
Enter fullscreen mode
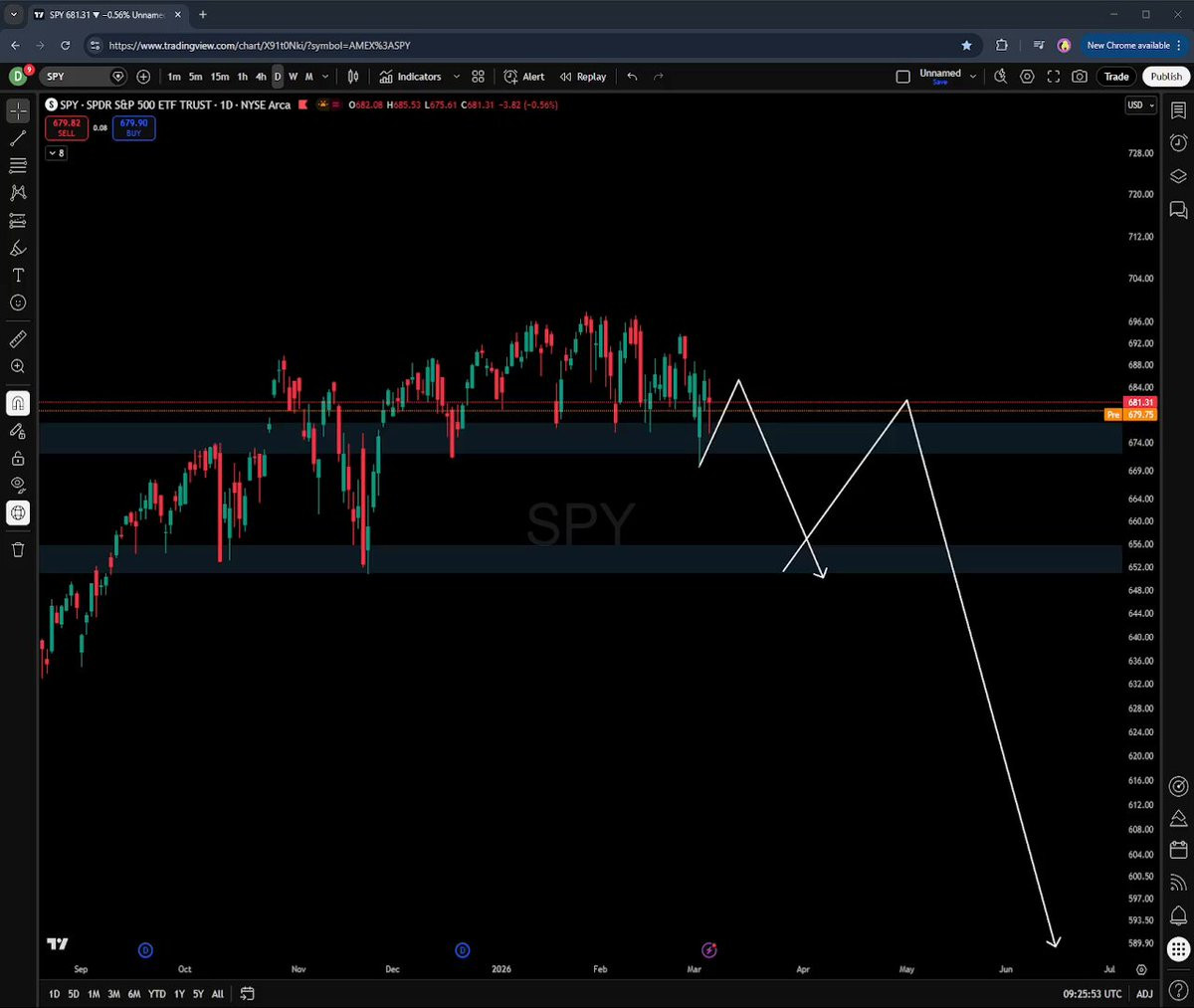1054,77
